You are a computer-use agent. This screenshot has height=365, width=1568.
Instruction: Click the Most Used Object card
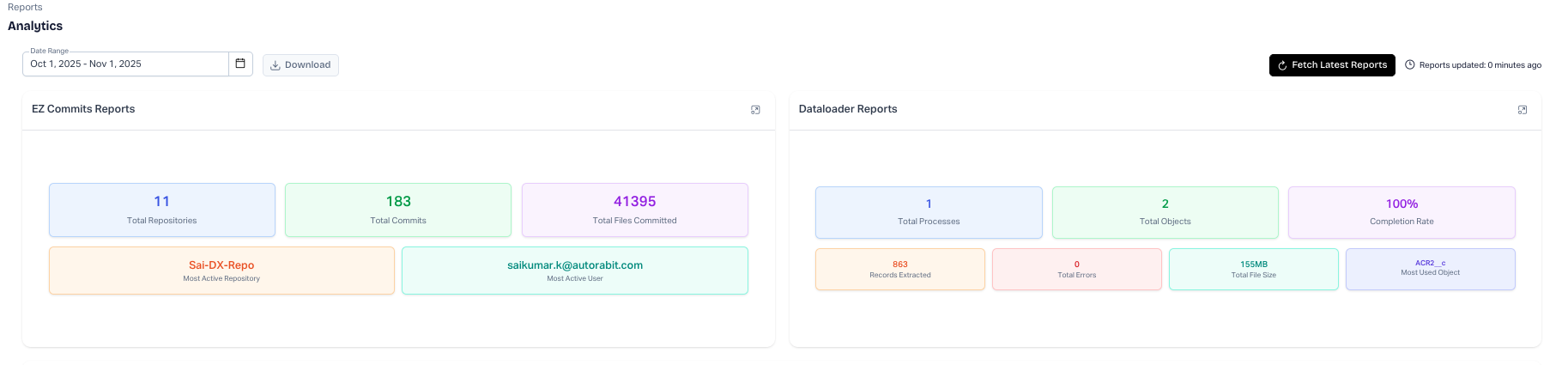1430,269
